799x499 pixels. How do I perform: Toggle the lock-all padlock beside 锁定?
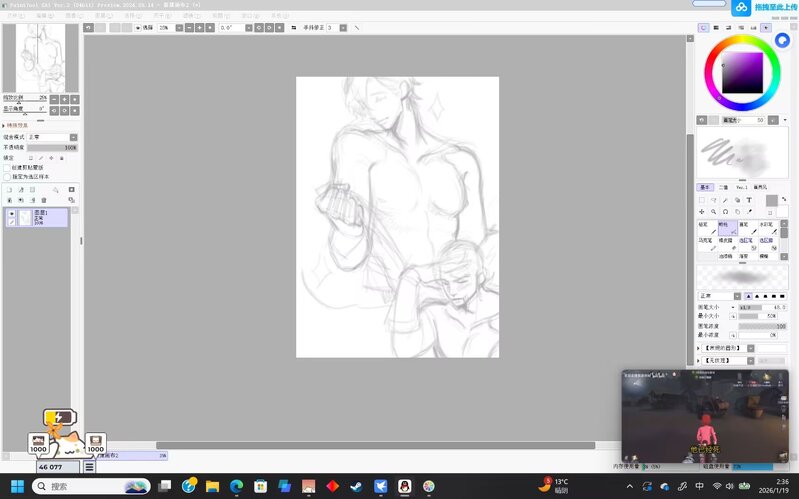tap(62, 158)
